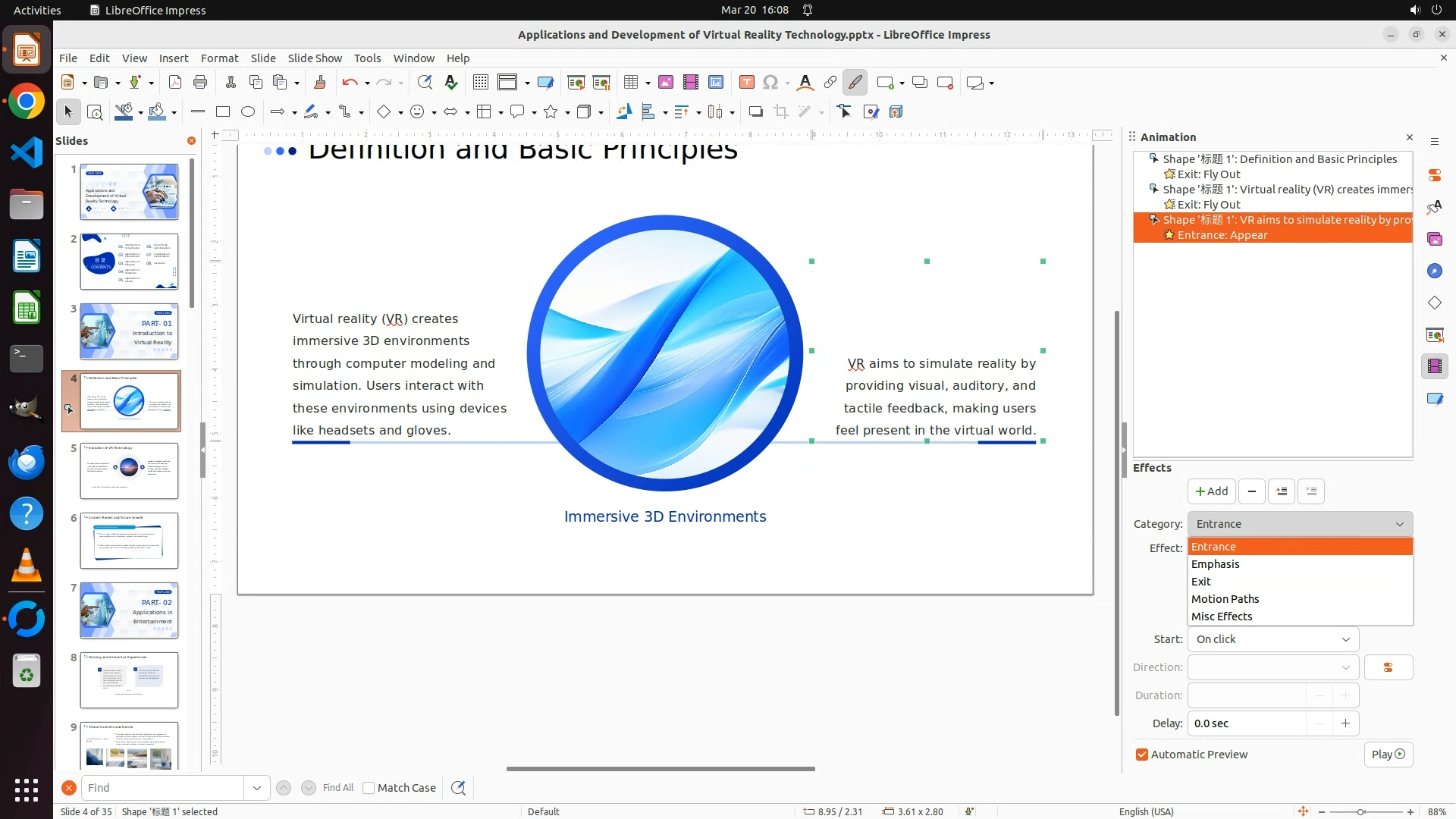Open the Format menu
The width and height of the screenshot is (1456, 819).
[219, 58]
